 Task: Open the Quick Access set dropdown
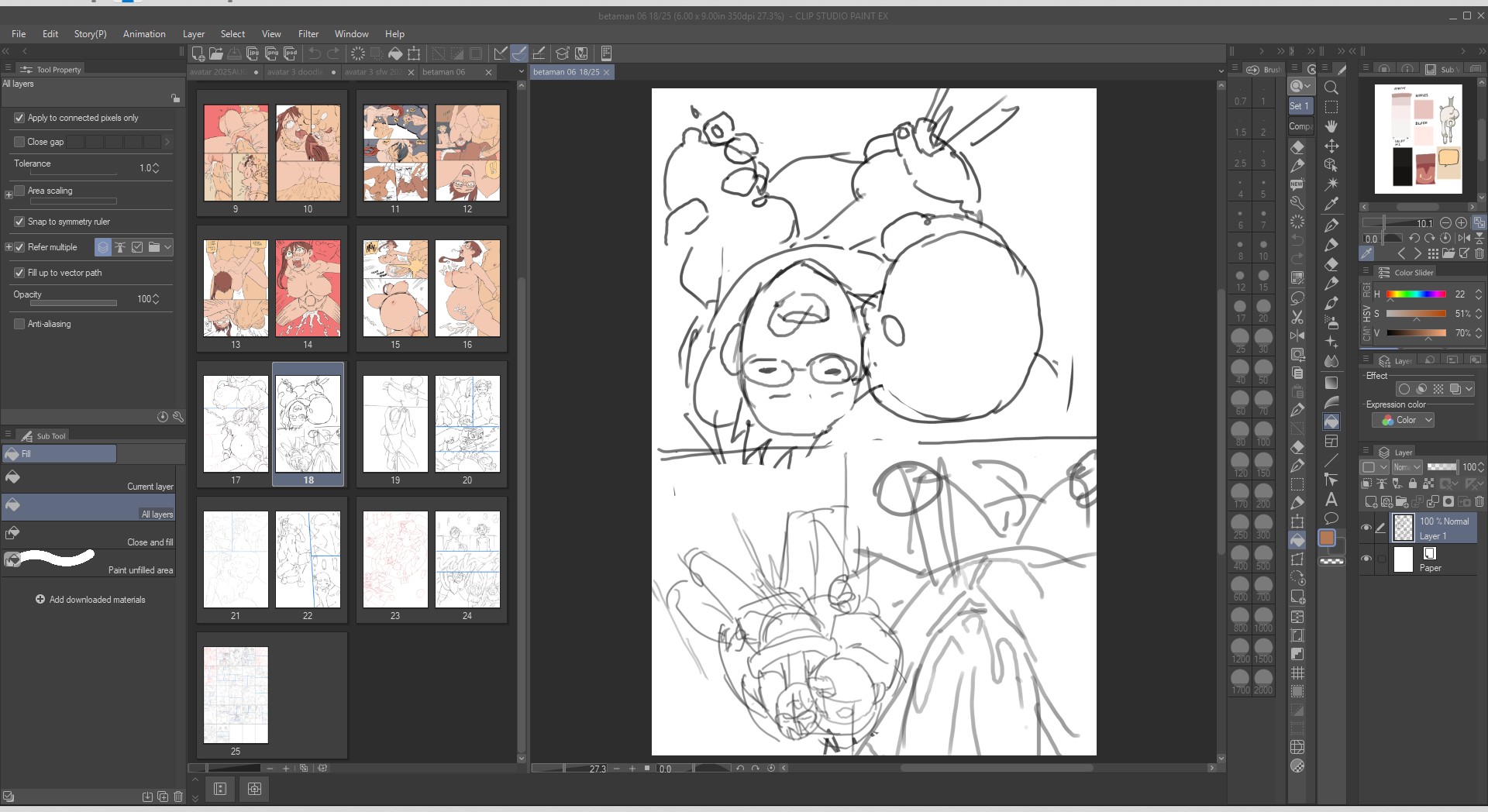click(x=1300, y=86)
